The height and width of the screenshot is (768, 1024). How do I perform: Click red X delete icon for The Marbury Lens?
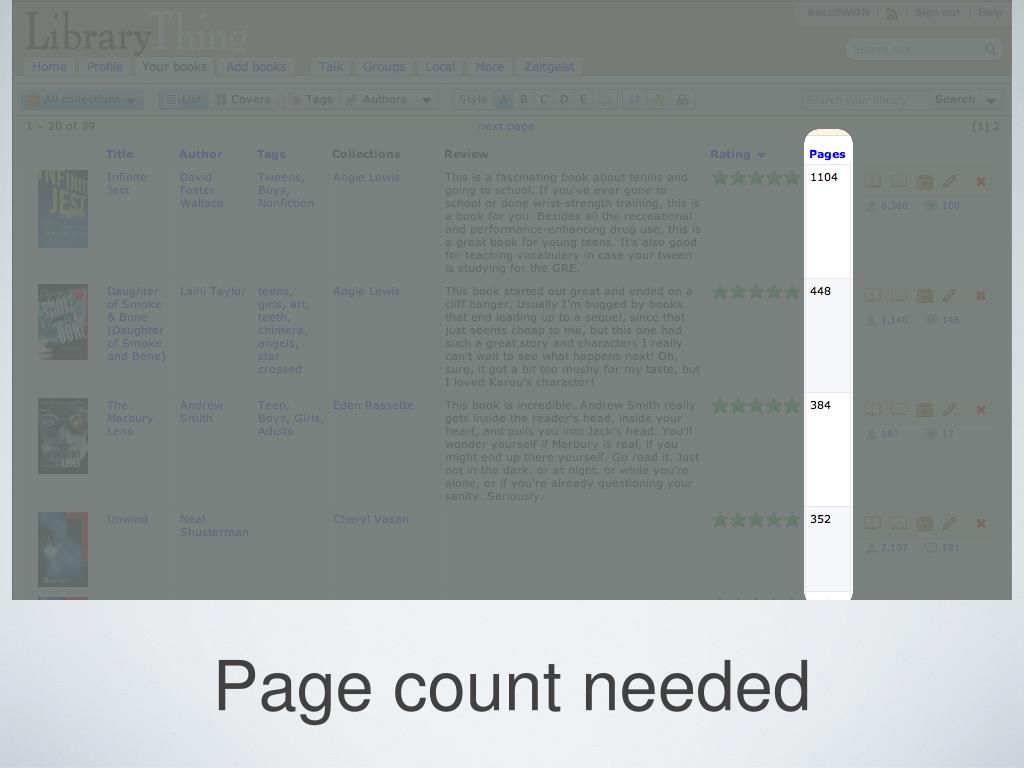[981, 409]
